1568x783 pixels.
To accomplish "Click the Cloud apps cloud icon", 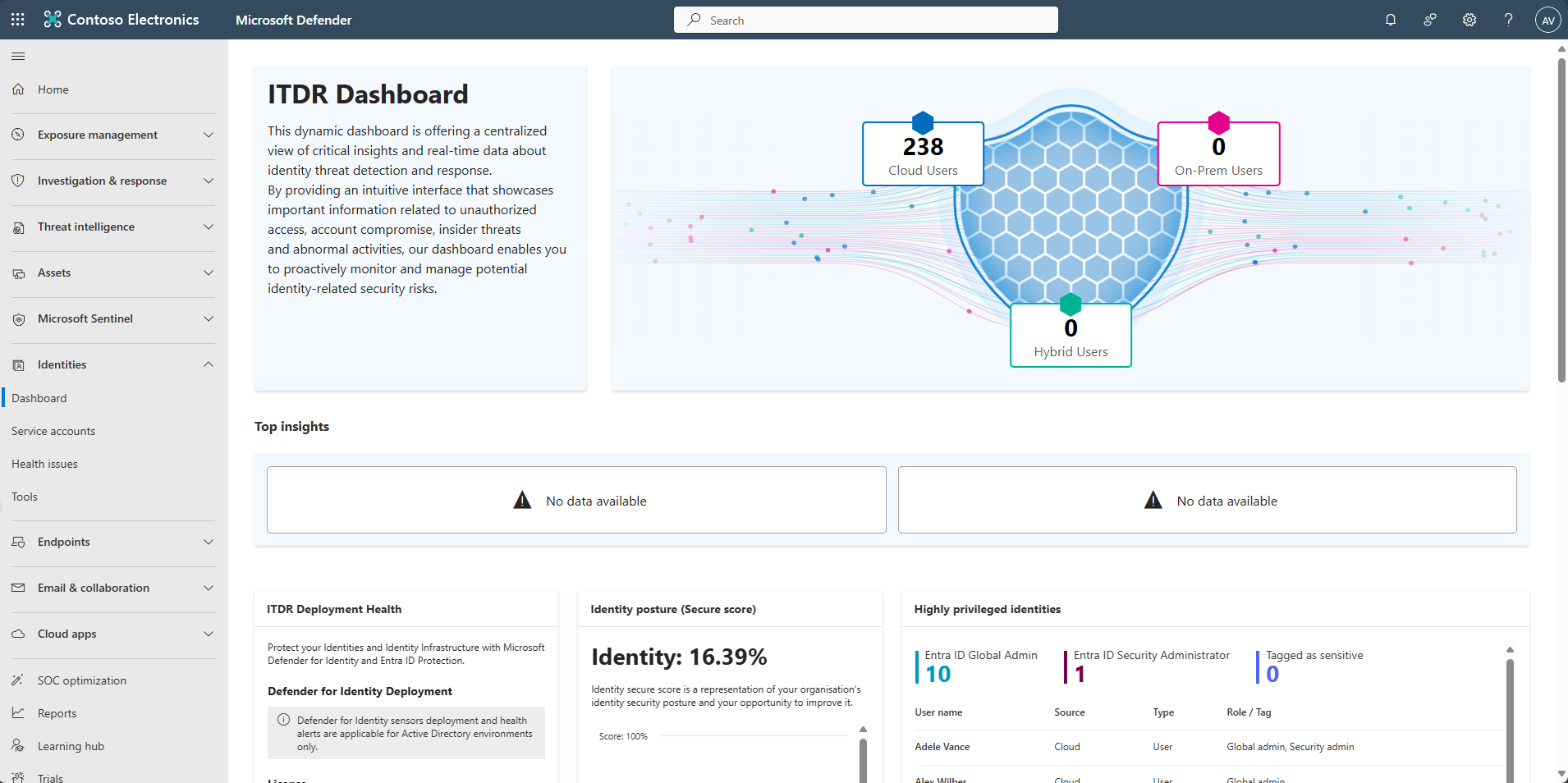I will point(18,634).
